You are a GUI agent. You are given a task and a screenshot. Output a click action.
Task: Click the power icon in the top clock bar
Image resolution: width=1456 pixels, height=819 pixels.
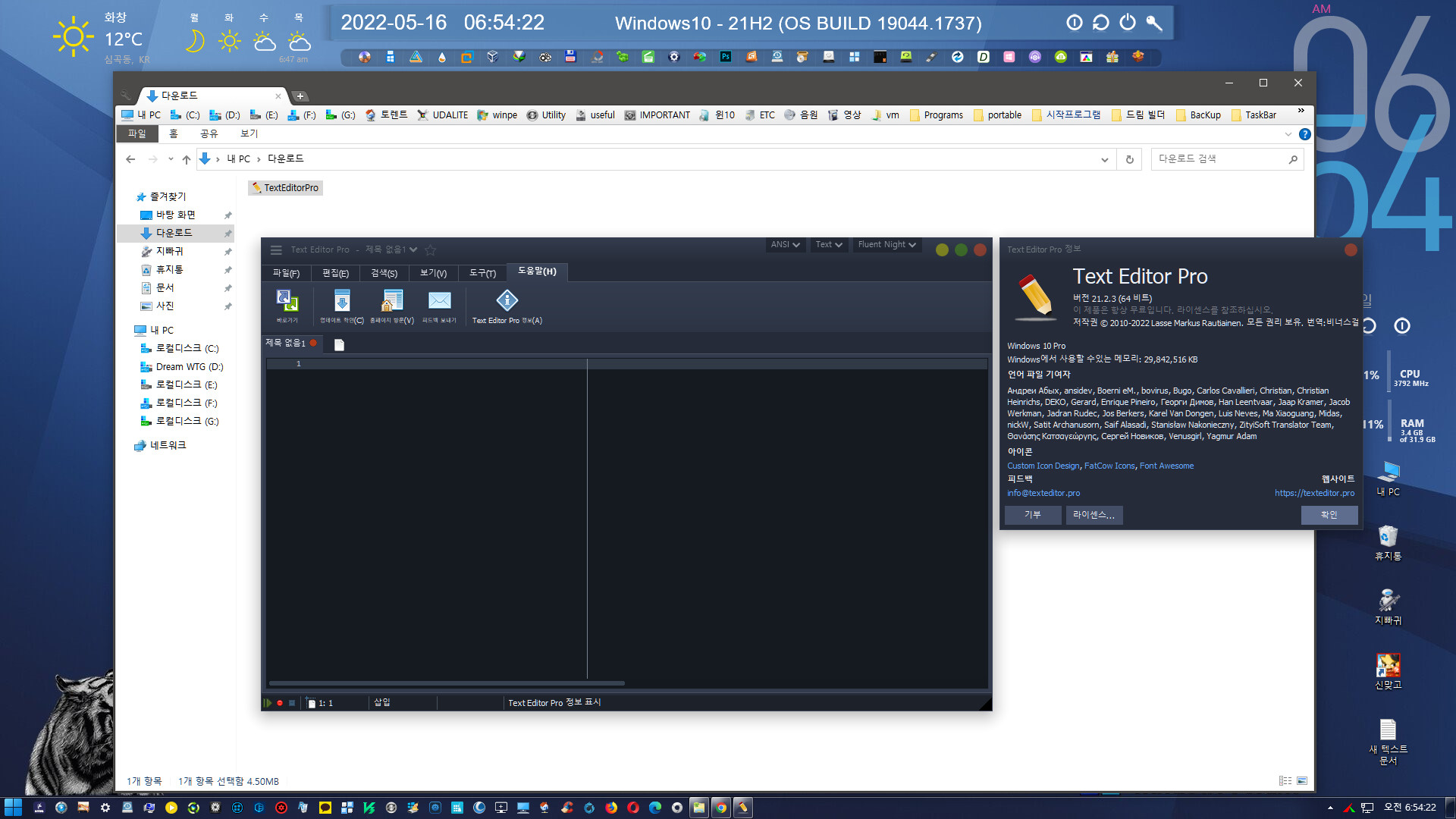(1128, 23)
